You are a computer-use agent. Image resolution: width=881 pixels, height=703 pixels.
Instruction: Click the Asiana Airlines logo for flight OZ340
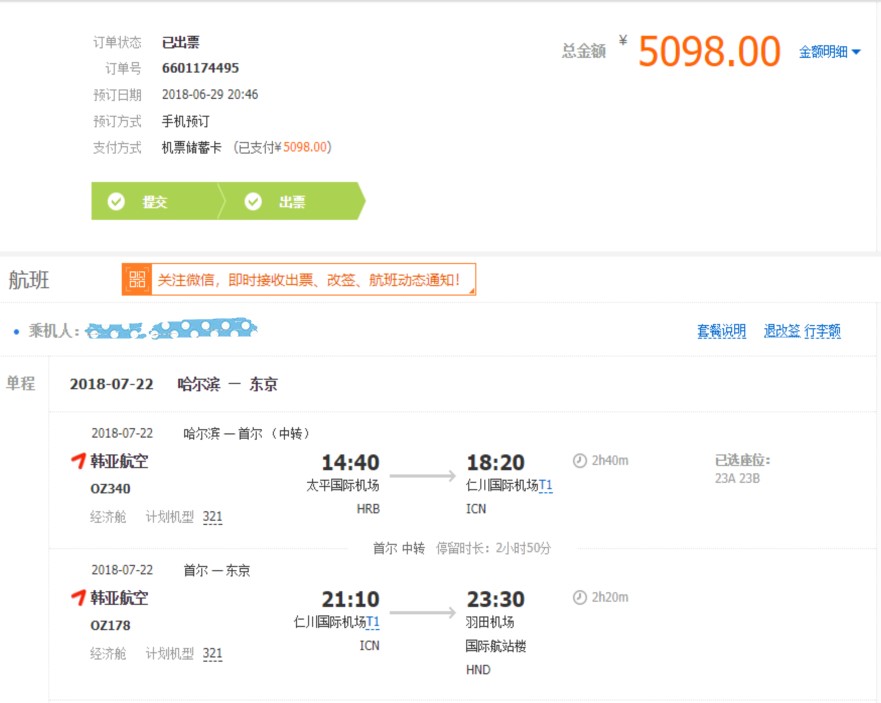[79, 461]
